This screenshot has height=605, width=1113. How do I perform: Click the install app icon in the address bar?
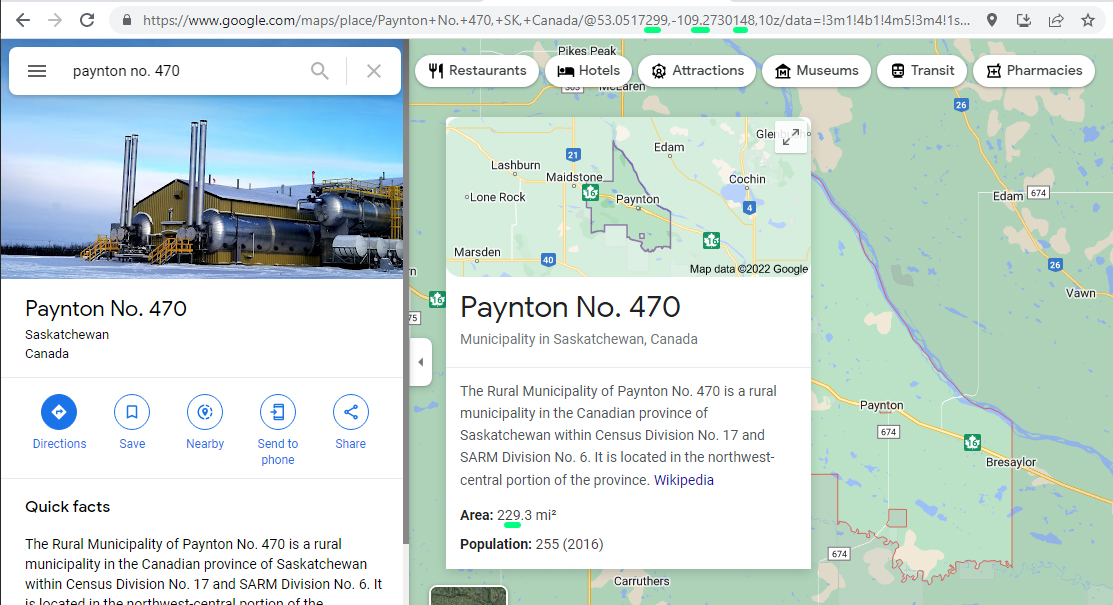point(1024,20)
